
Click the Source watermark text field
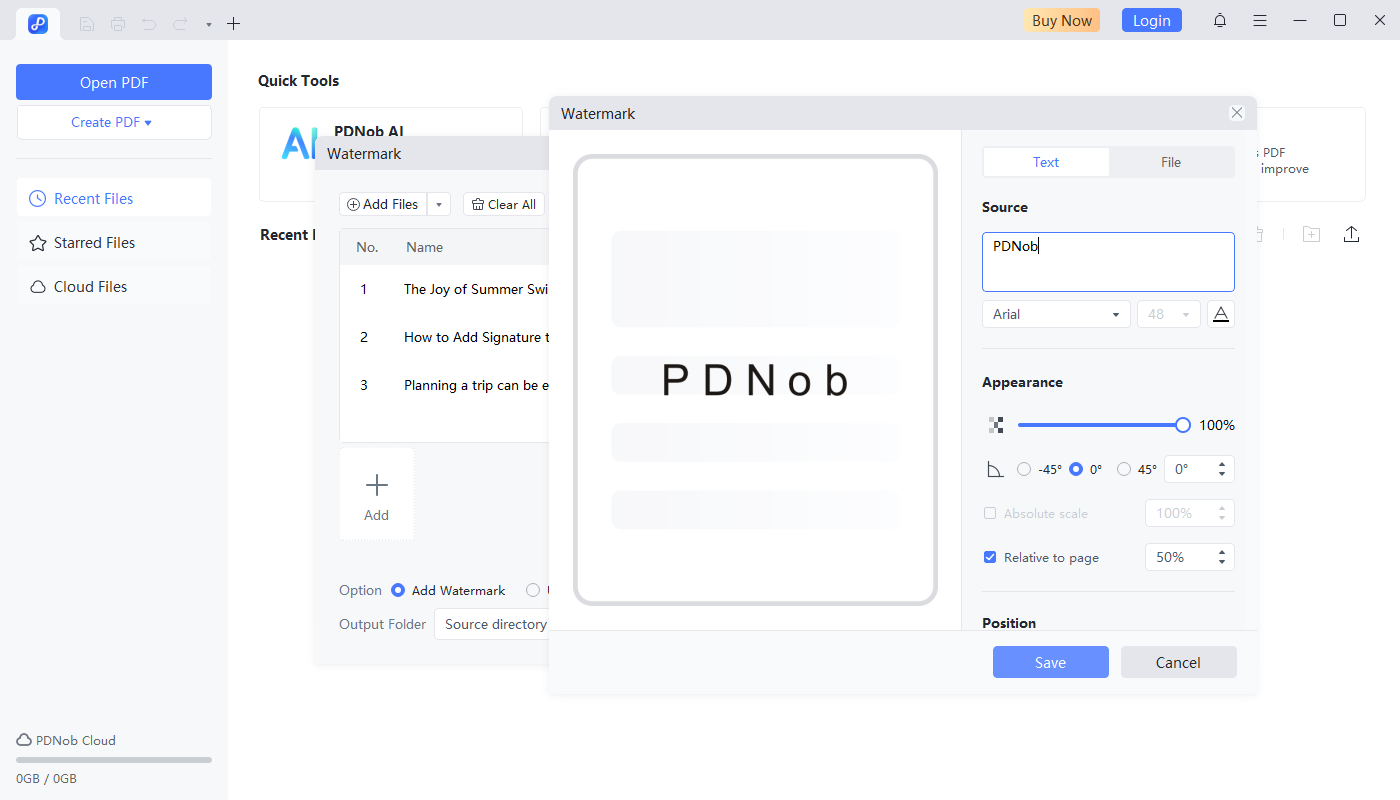coord(1108,262)
